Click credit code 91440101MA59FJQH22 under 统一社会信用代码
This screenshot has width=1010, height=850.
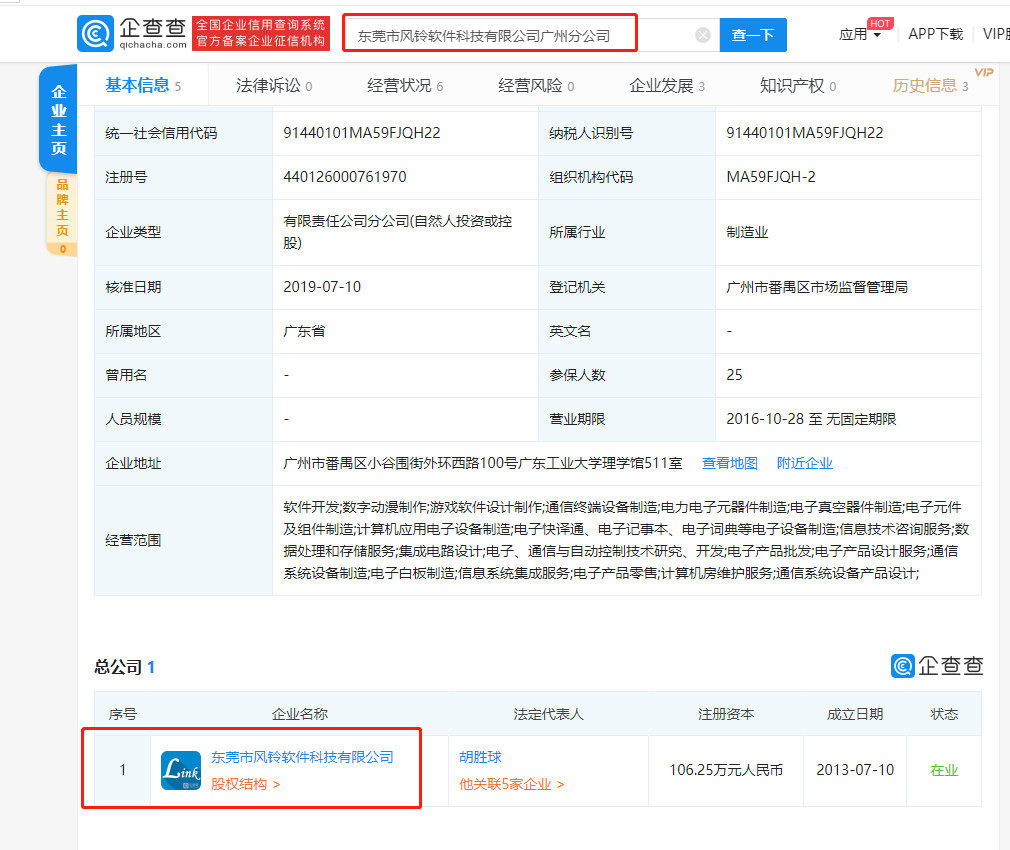(x=362, y=133)
